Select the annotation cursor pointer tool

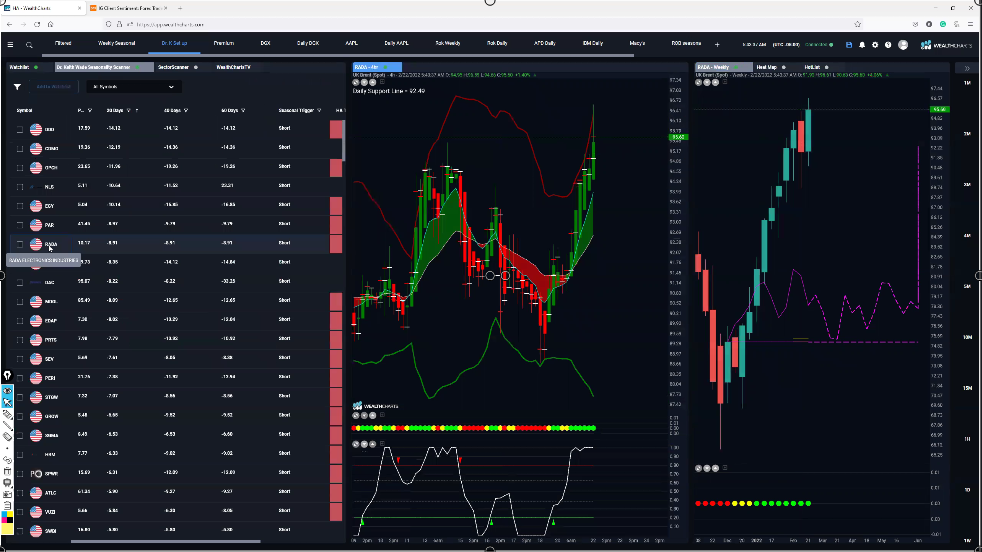[8, 402]
